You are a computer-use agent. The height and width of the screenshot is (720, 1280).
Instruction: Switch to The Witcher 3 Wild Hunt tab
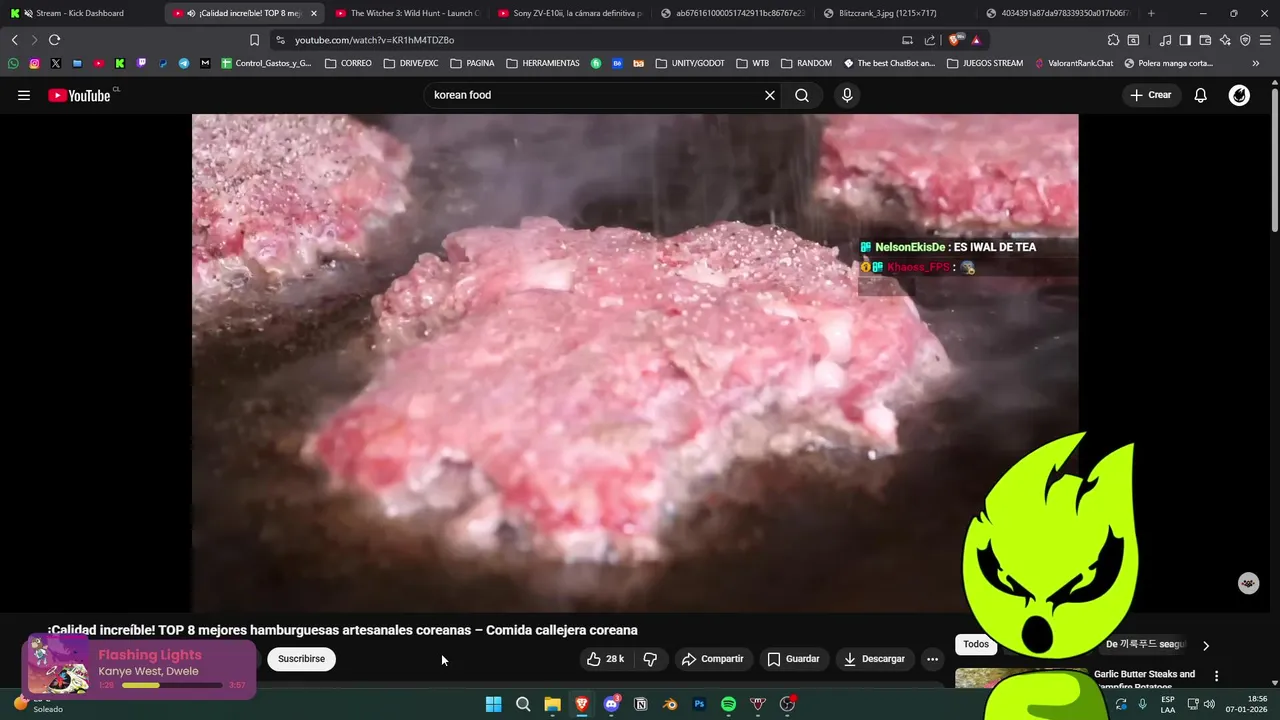click(x=407, y=13)
